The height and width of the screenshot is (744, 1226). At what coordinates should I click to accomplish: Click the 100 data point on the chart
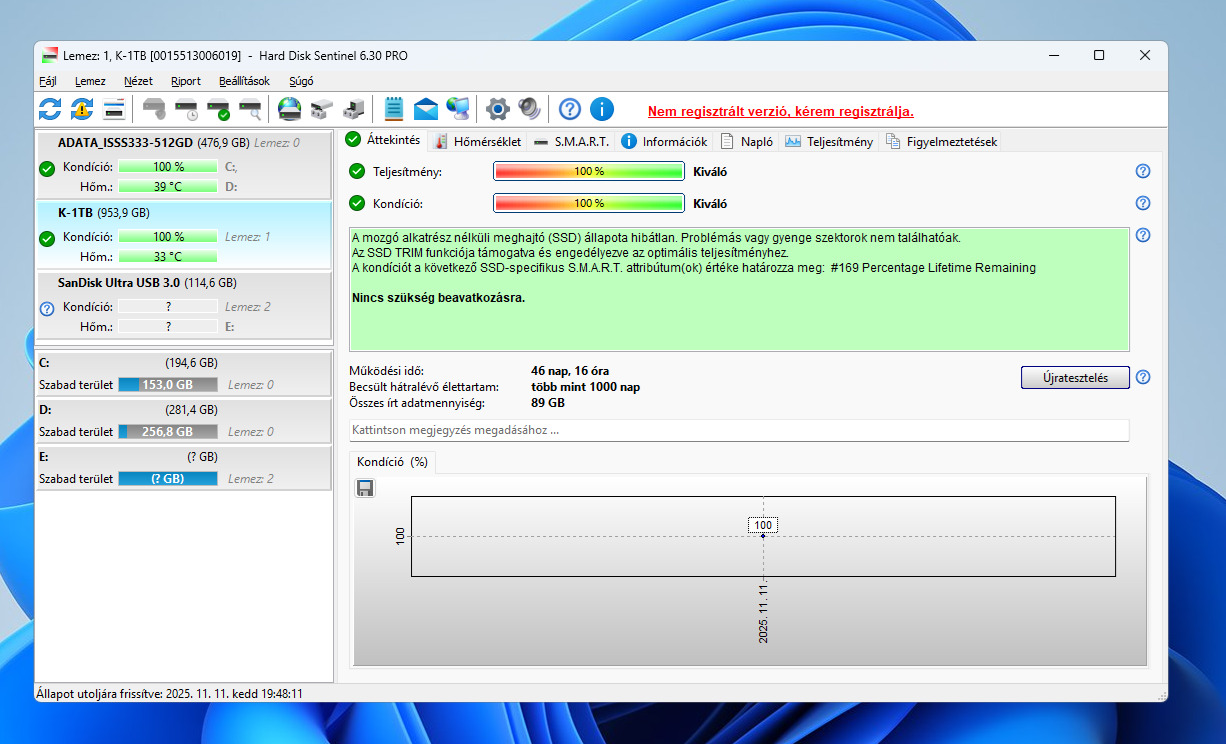pos(763,536)
